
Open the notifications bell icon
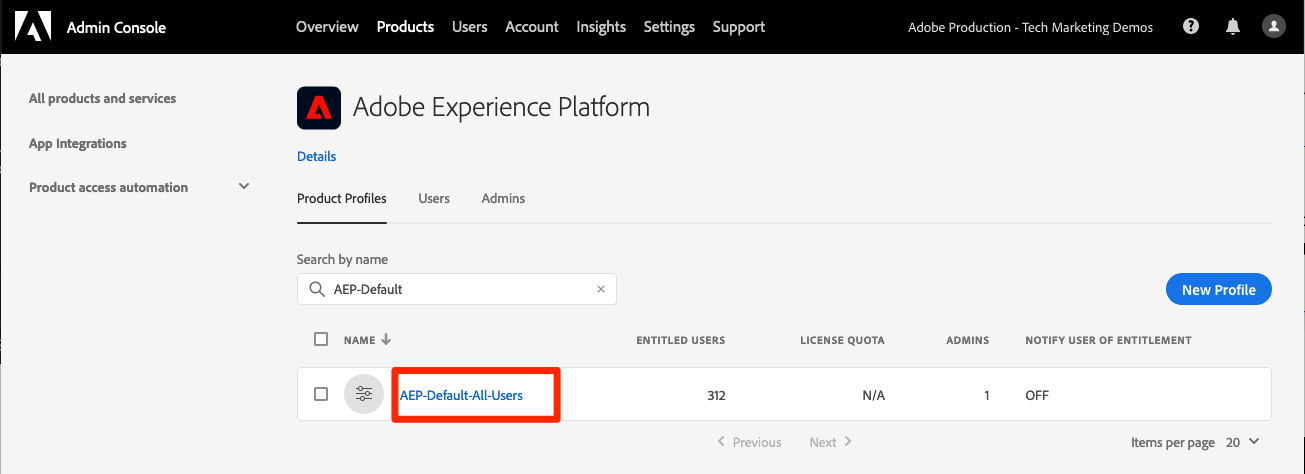pos(1232,27)
